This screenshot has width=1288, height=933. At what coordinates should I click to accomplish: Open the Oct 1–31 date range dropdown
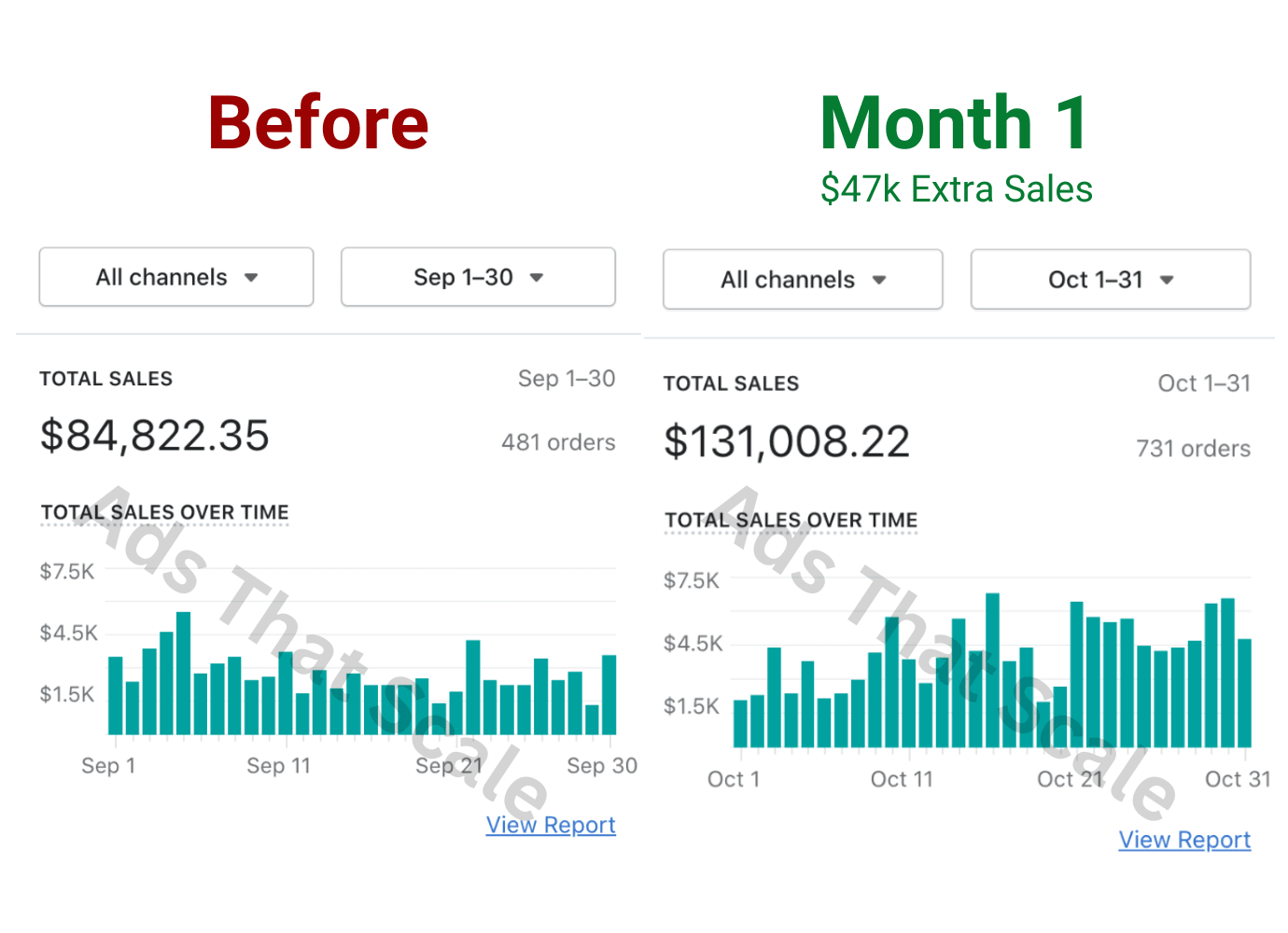tap(1111, 280)
